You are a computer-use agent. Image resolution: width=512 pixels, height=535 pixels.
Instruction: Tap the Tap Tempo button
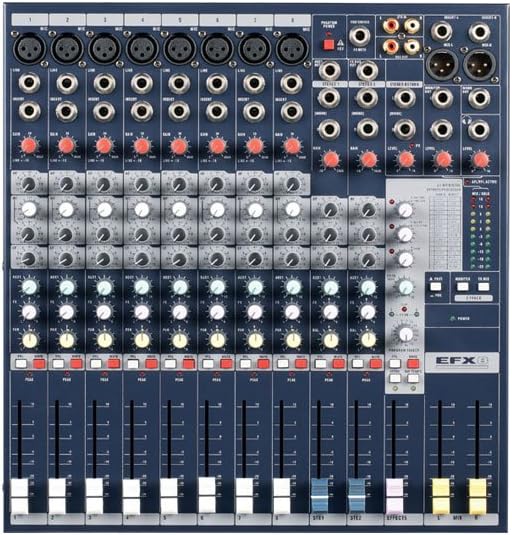pyautogui.click(x=413, y=378)
